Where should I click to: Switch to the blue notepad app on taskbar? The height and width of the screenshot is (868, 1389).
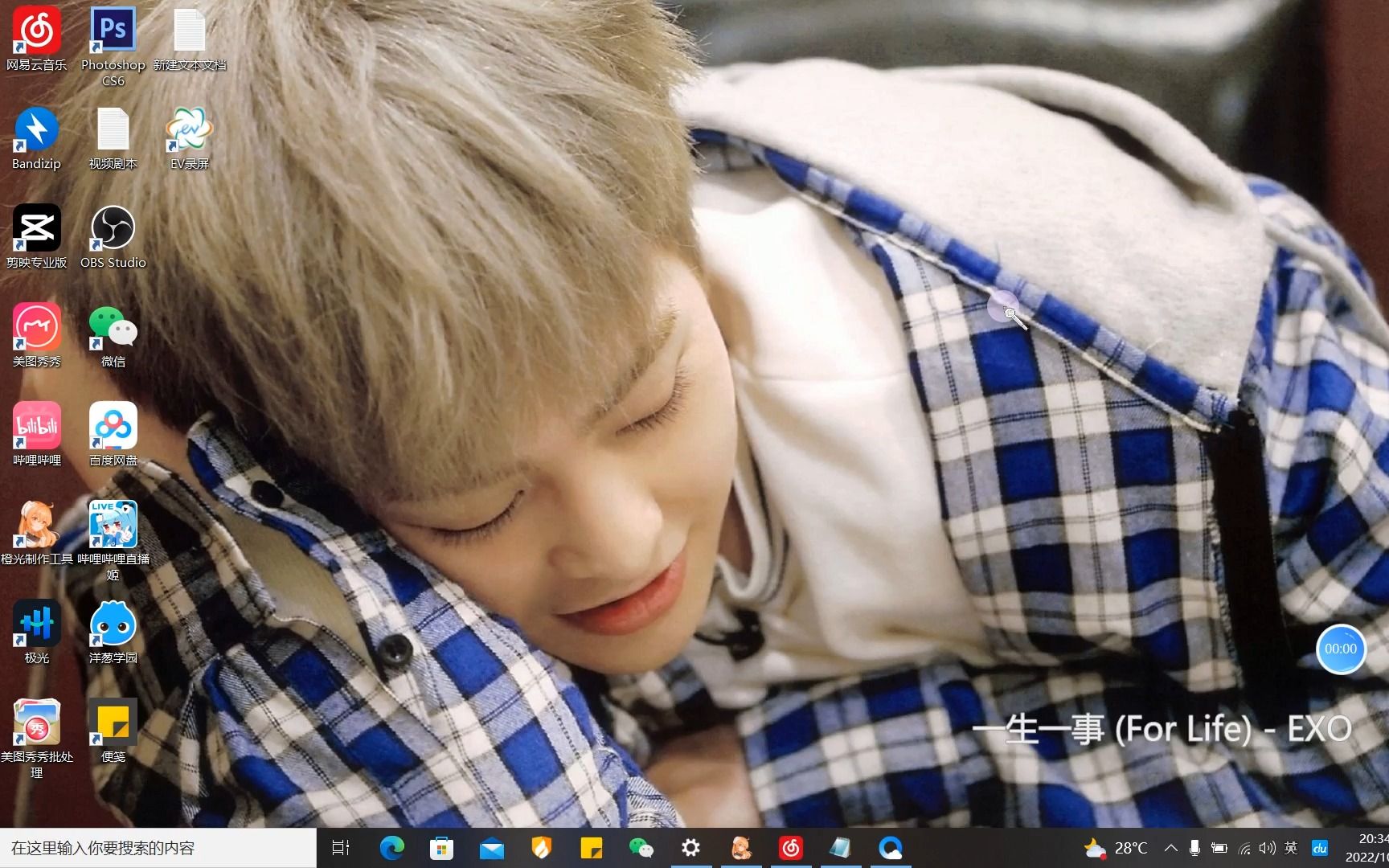coord(841,848)
